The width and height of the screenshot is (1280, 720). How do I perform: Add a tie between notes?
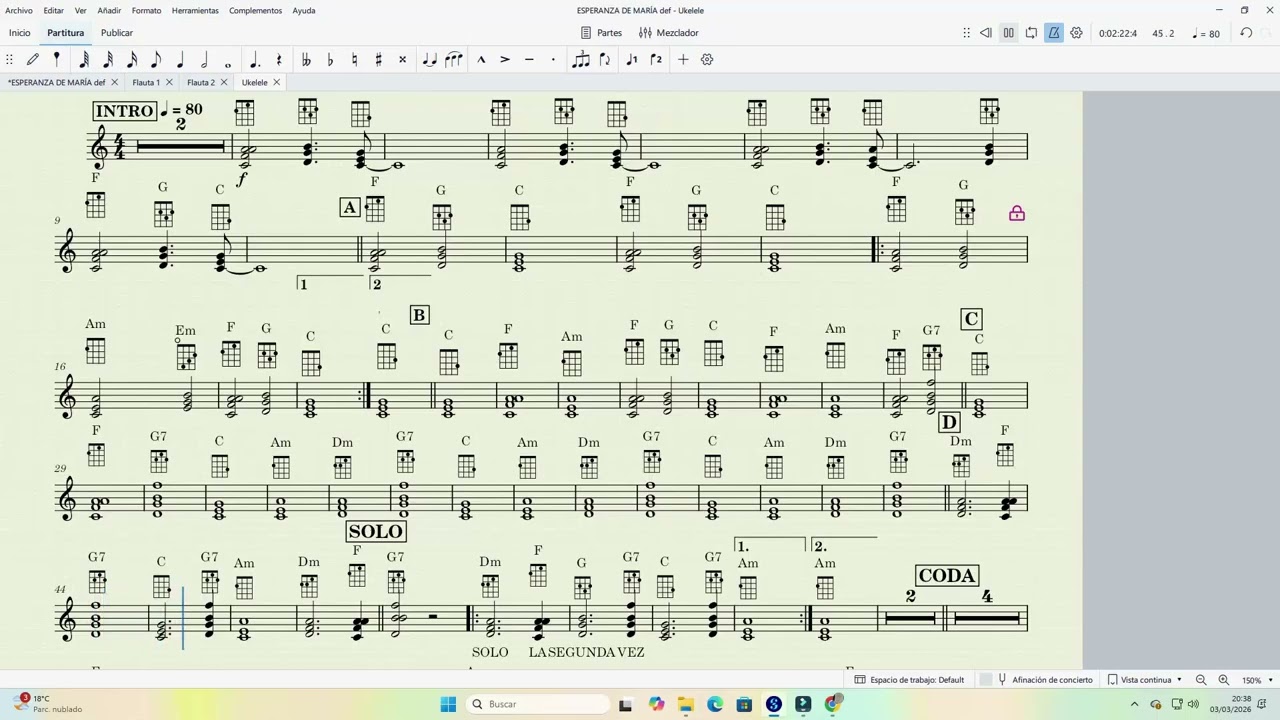[x=430, y=60]
